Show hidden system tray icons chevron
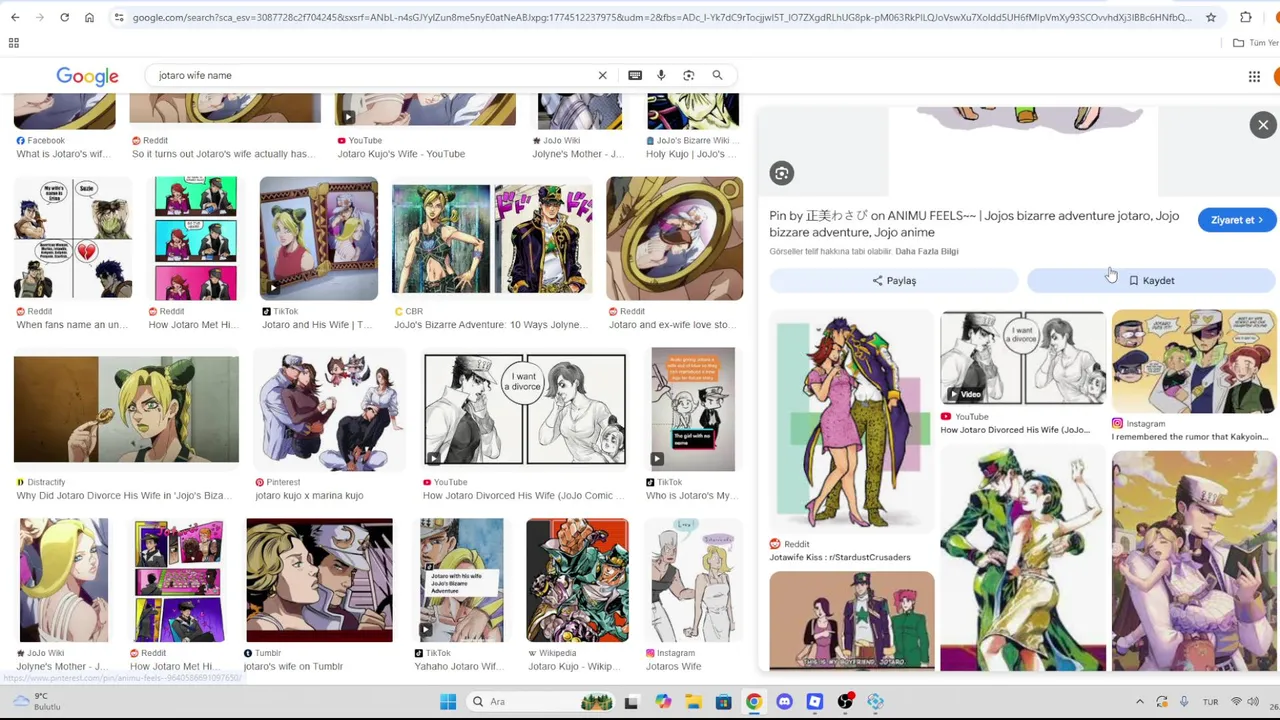1280x720 pixels. coord(1139,702)
